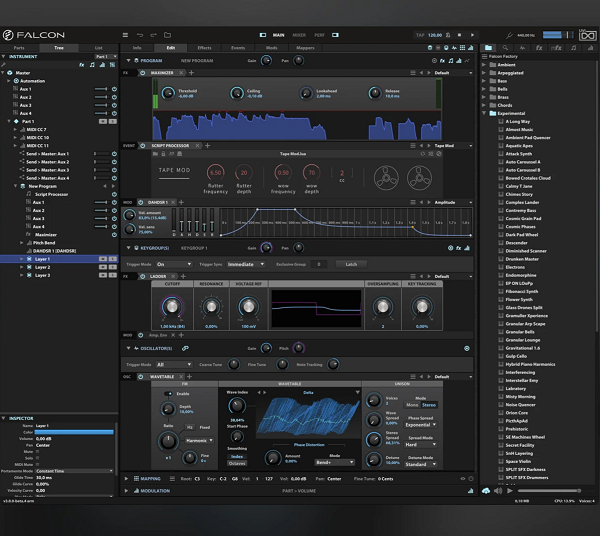Adjust the master volume slider in top bar
600x536 pixels.
click(558, 35)
